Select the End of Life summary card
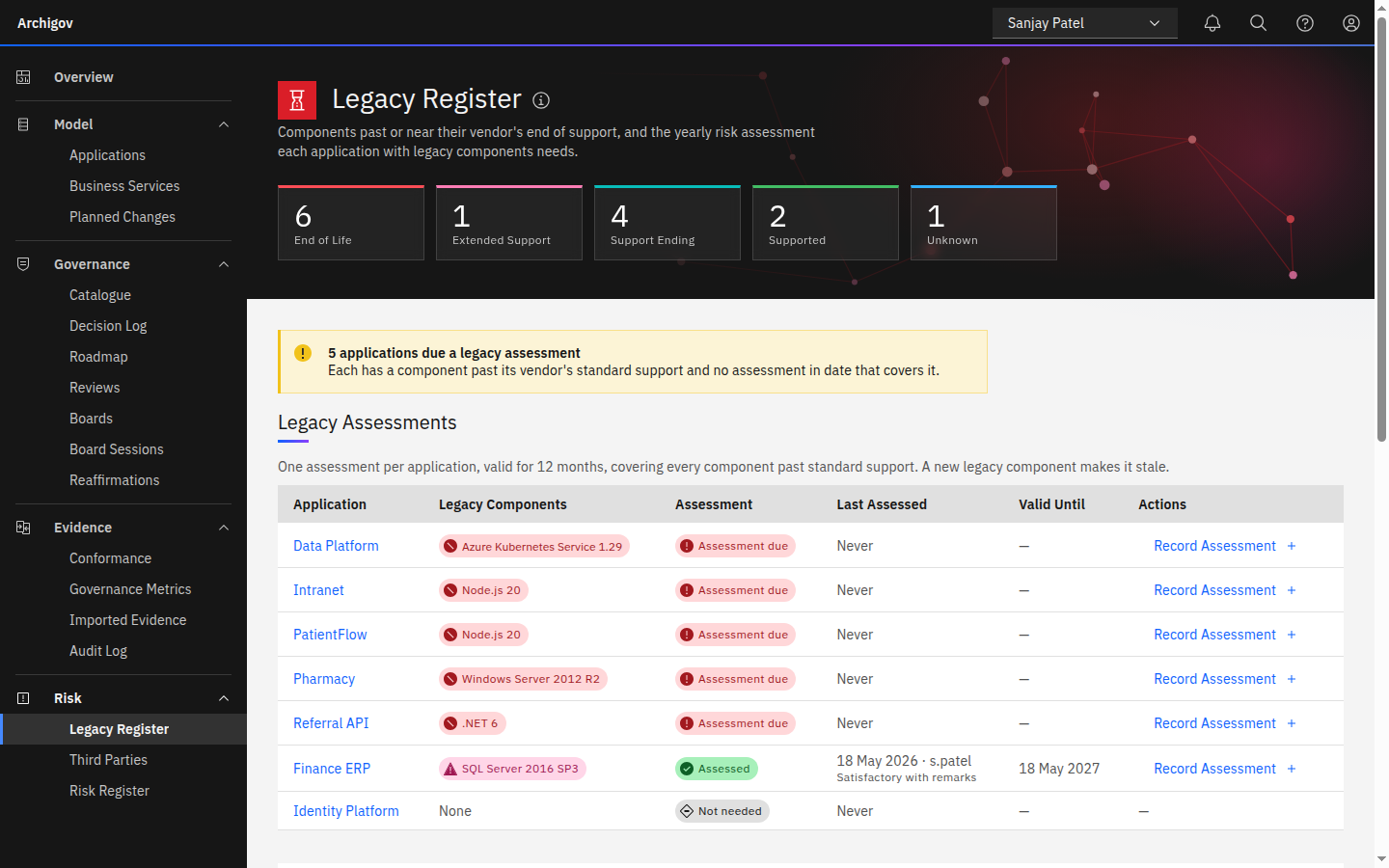1389x868 pixels. 351,223
